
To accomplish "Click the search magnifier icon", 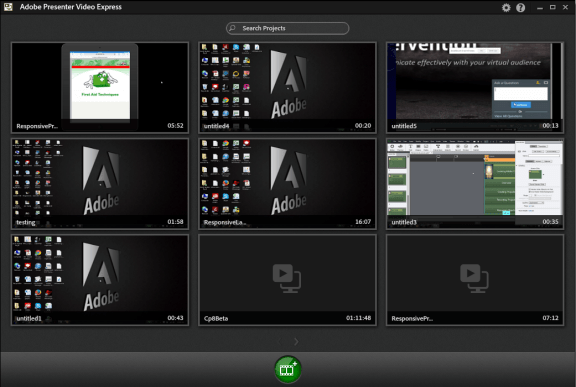I will tap(233, 28).
